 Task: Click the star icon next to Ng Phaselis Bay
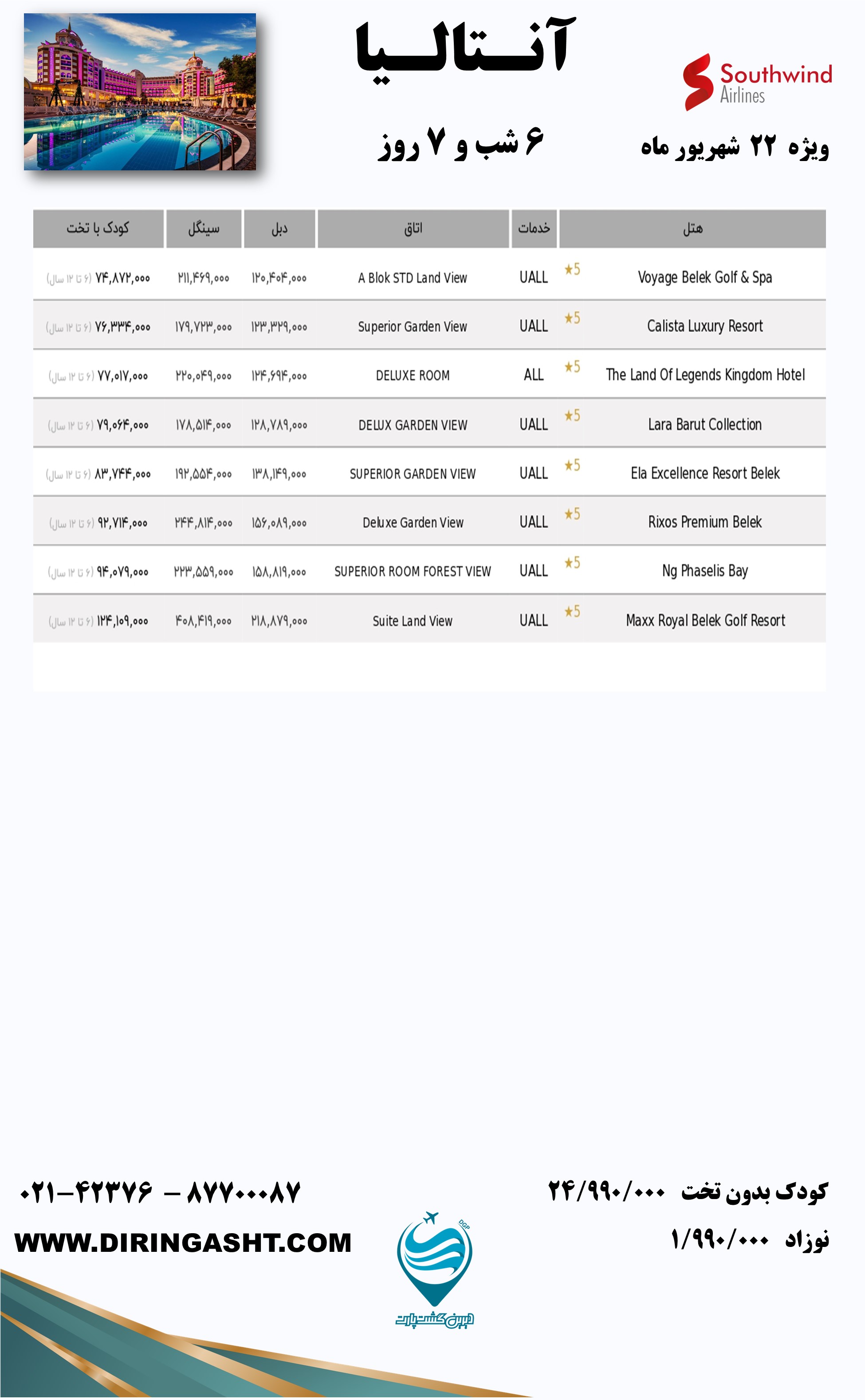[571, 563]
